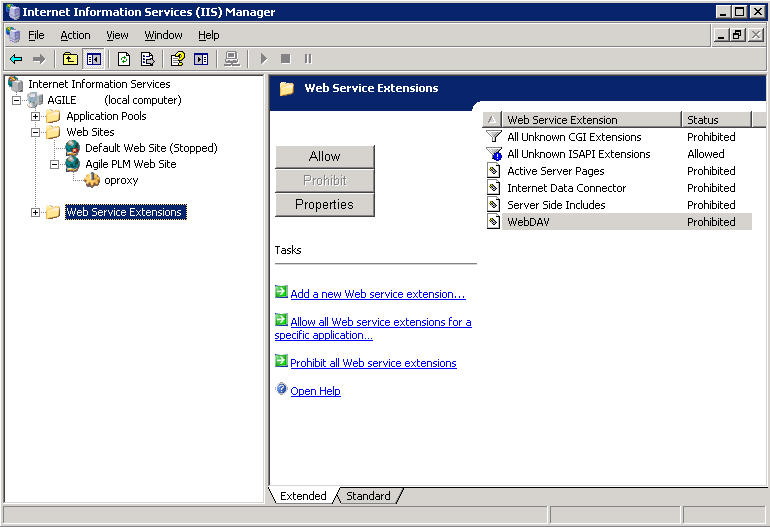Click the oproxy gear icon in tree
The image size is (770, 527).
coord(92,180)
